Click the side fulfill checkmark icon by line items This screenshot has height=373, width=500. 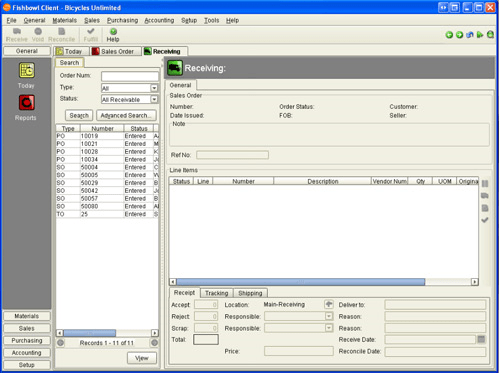(485, 220)
